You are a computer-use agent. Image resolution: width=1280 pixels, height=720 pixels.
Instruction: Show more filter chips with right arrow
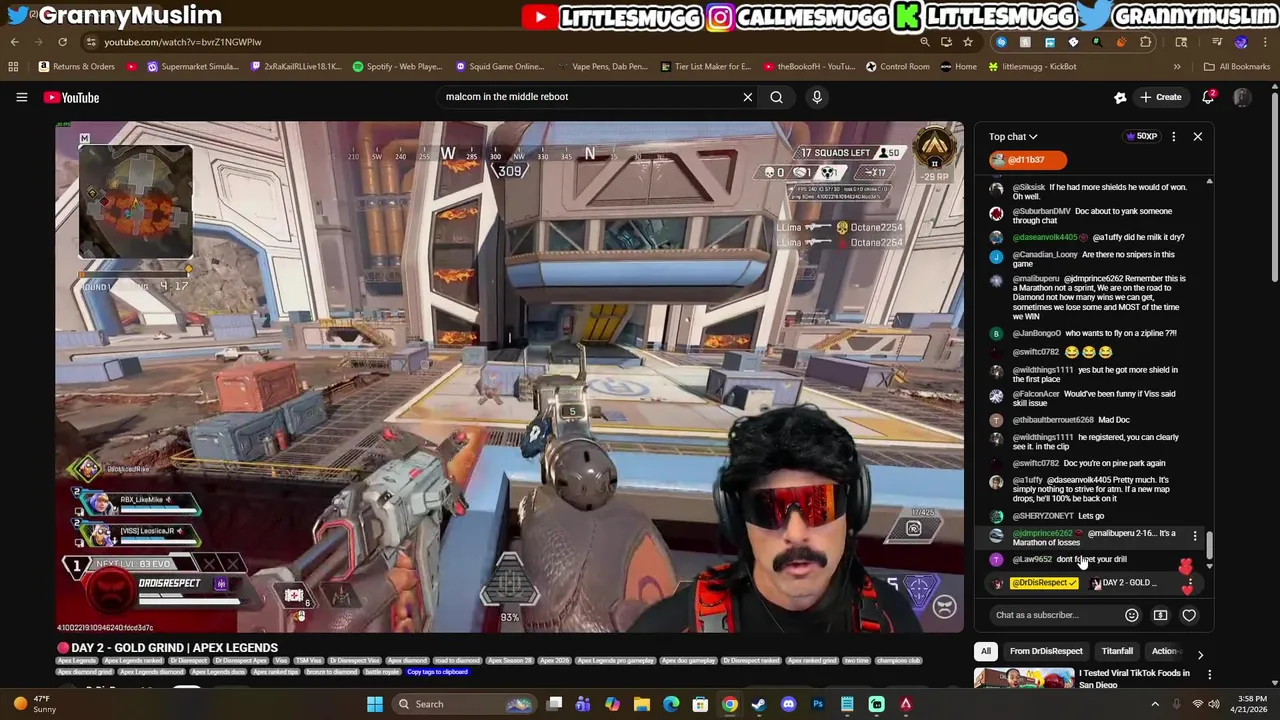click(x=1200, y=654)
